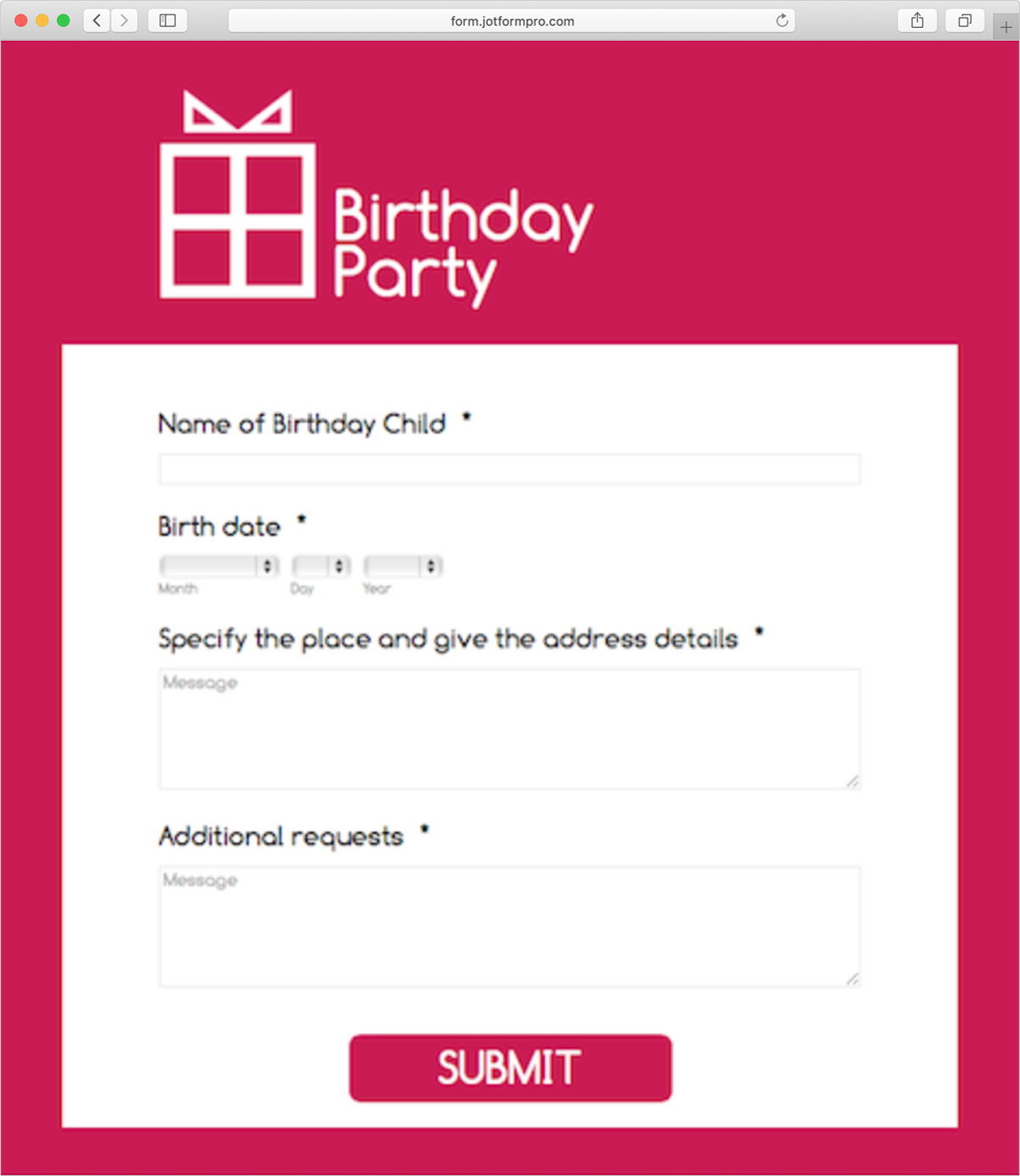Grab the address textarea resize handle
The width and height of the screenshot is (1020, 1176).
click(853, 781)
